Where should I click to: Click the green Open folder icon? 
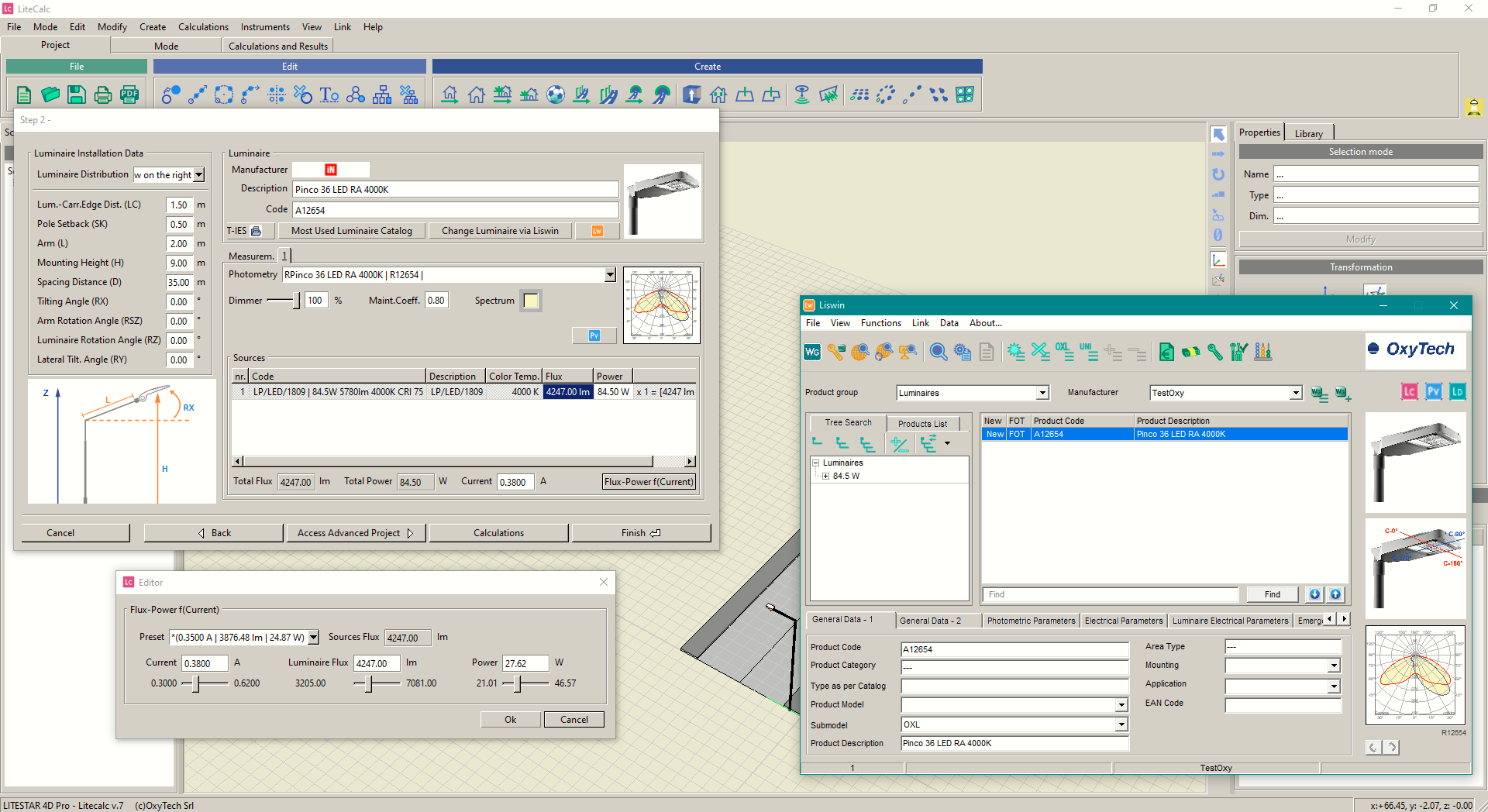(x=50, y=95)
